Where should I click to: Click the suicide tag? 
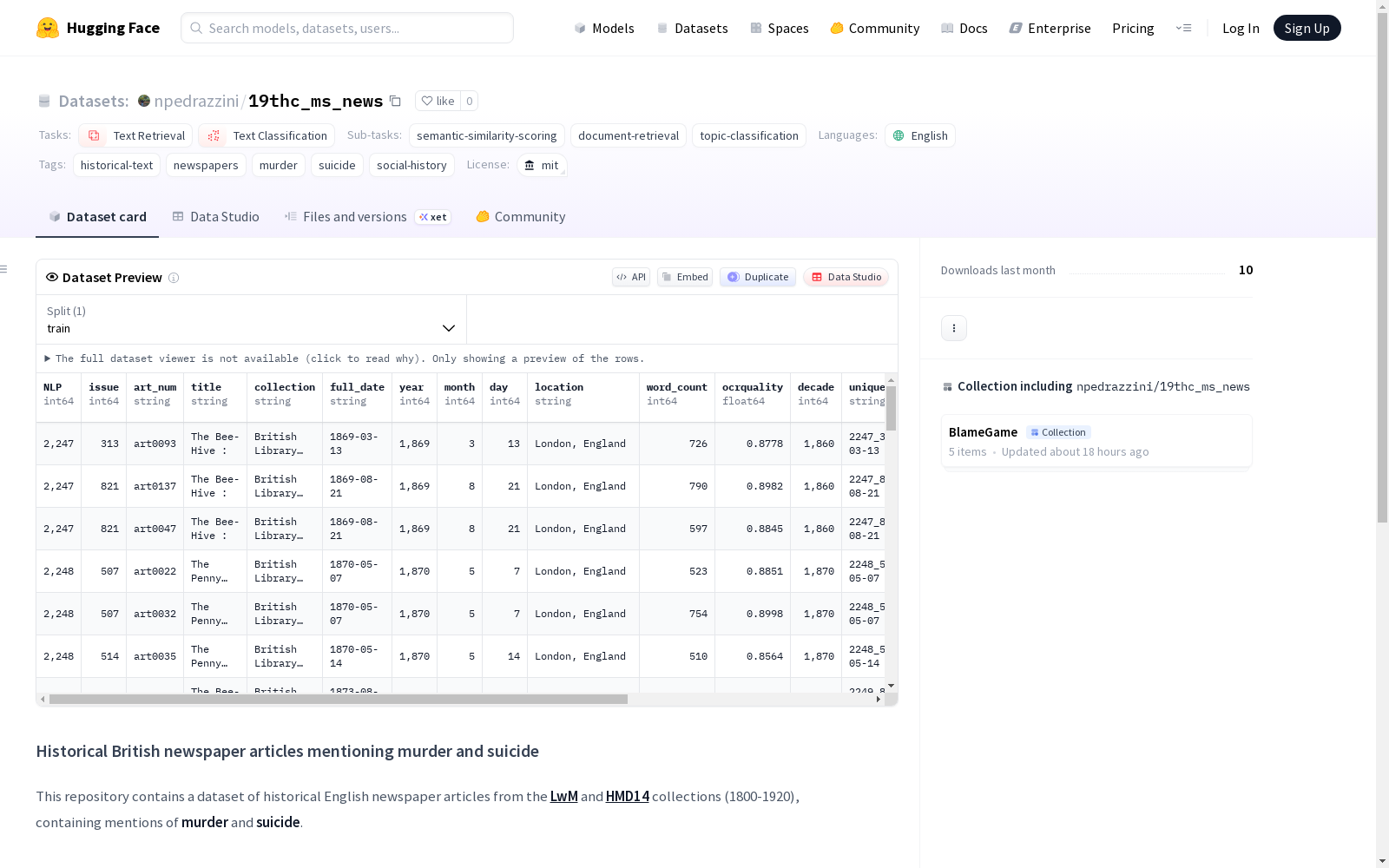point(337,165)
